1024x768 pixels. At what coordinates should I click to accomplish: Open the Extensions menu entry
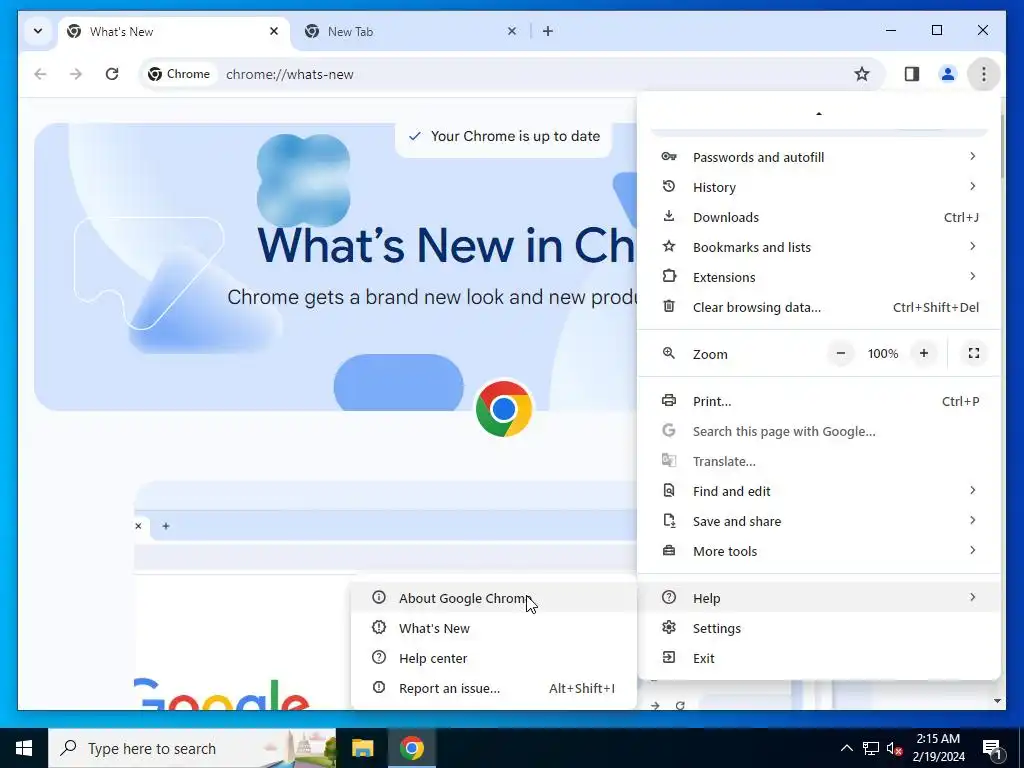point(818,277)
